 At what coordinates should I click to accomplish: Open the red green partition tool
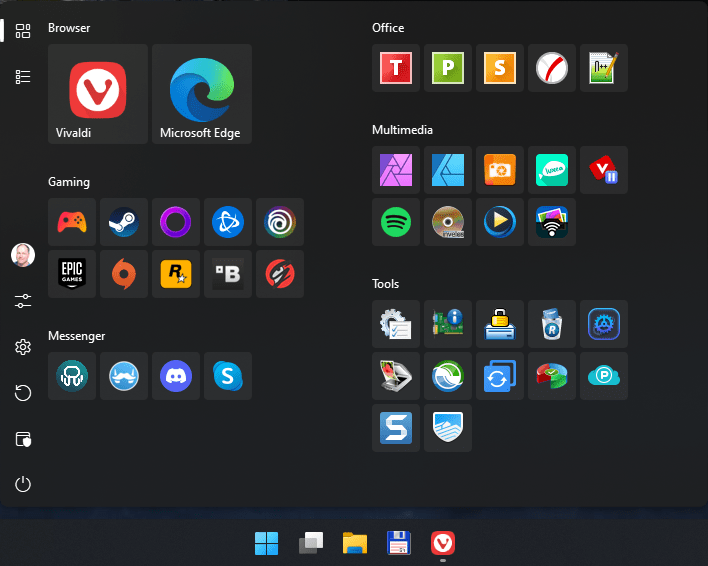551,376
